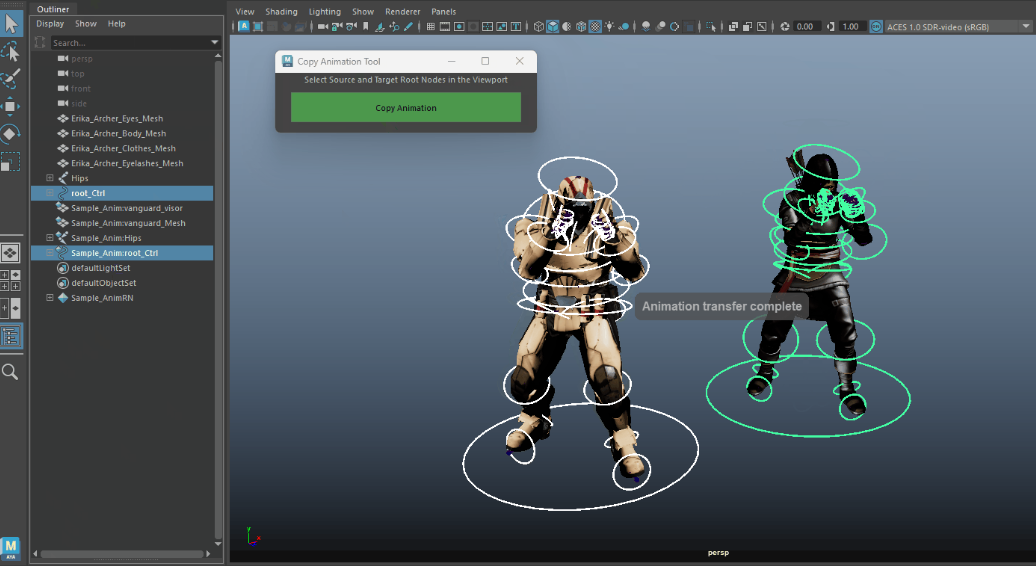Open the viewport Panels menu
1036x566 pixels.
[x=443, y=11]
